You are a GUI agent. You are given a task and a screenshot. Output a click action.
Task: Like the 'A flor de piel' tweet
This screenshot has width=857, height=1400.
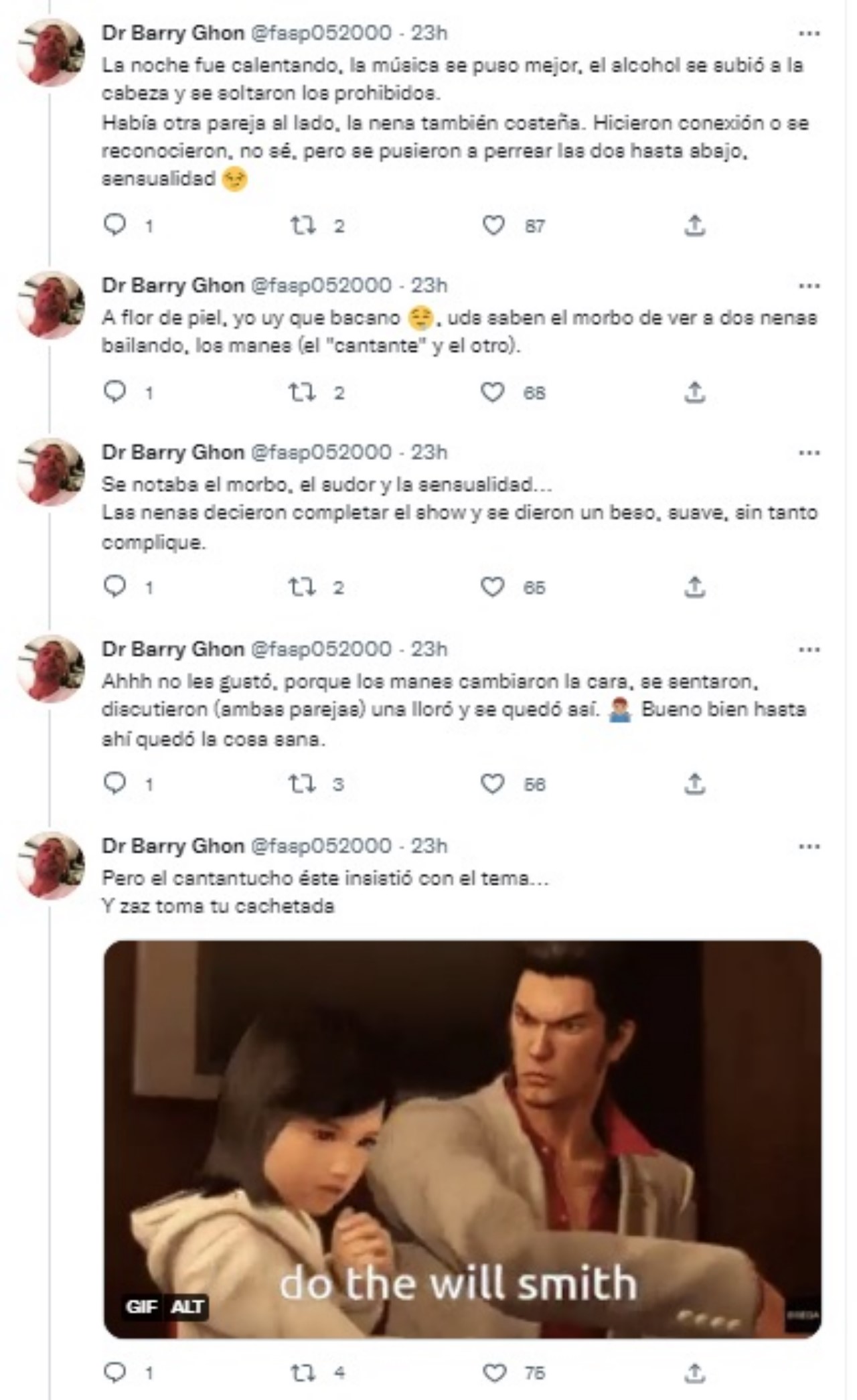[493, 392]
